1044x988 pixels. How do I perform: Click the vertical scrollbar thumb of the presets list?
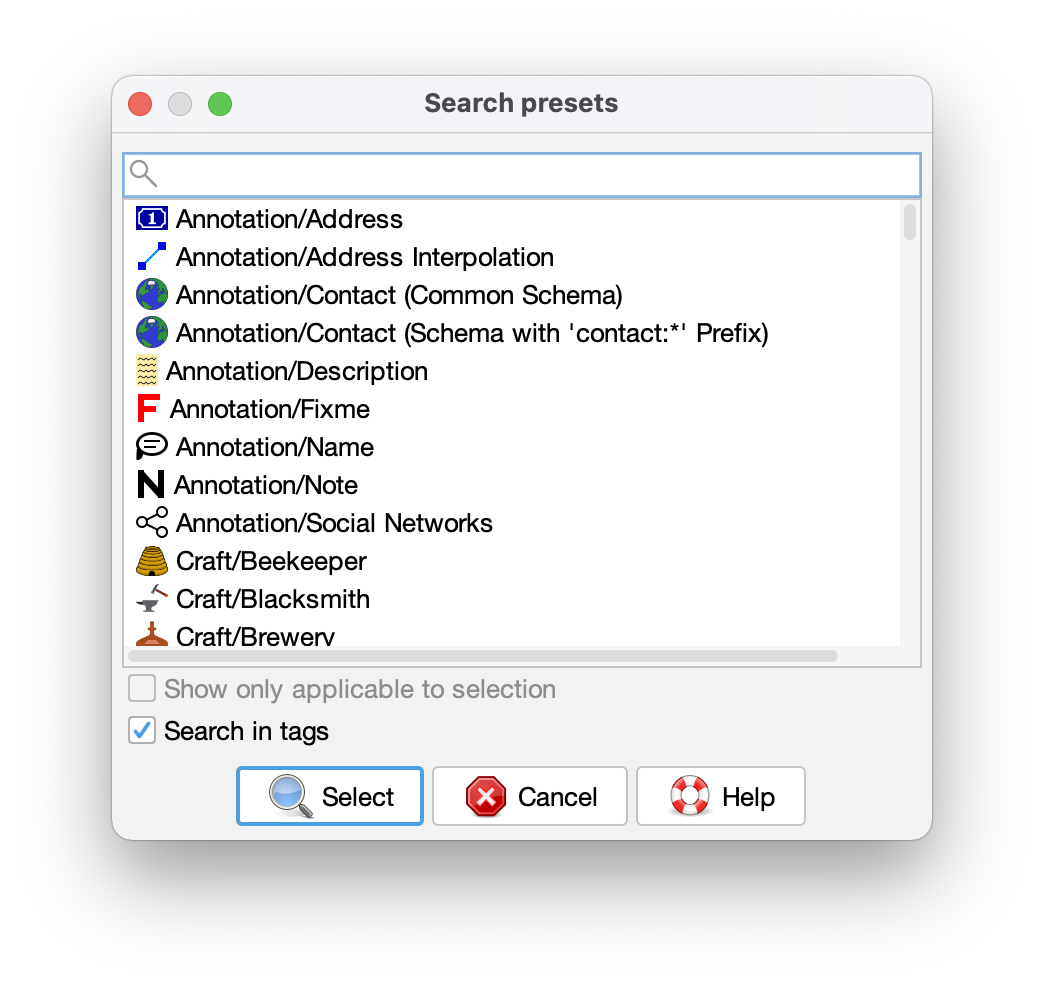pos(910,222)
